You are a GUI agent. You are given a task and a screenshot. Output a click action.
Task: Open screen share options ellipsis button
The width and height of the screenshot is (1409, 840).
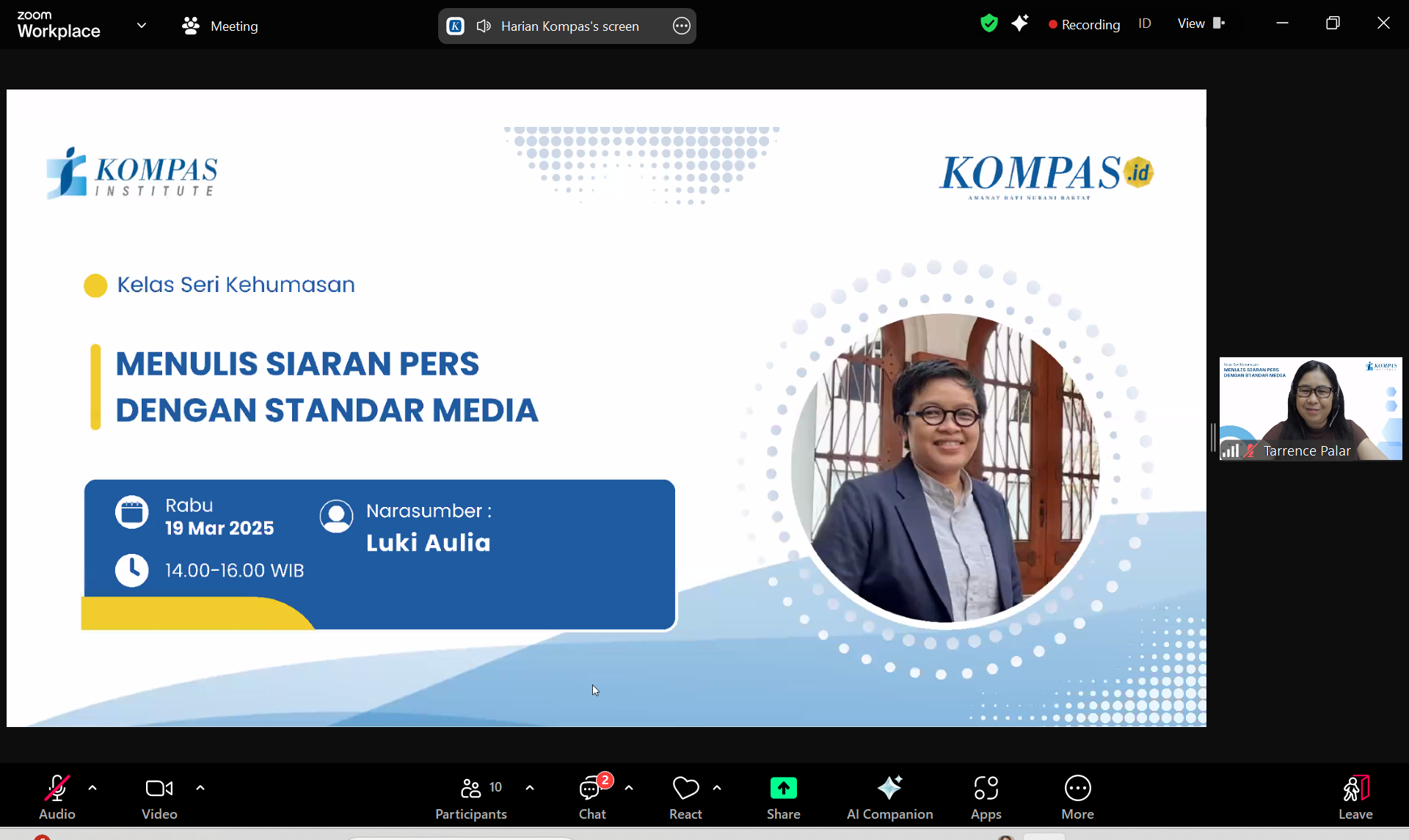[x=681, y=26]
